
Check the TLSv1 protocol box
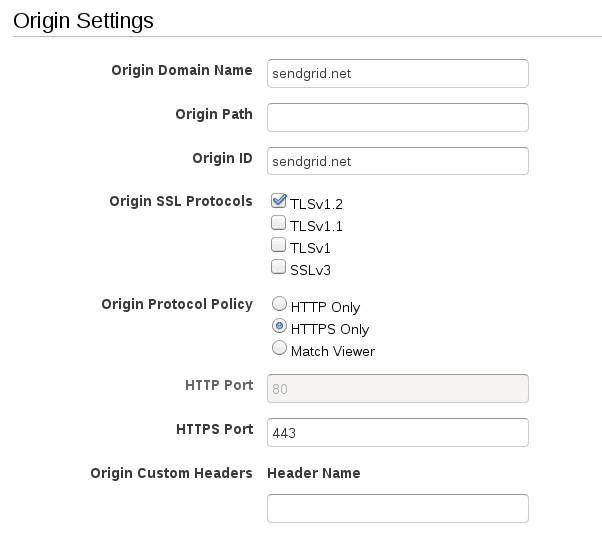[x=279, y=245]
